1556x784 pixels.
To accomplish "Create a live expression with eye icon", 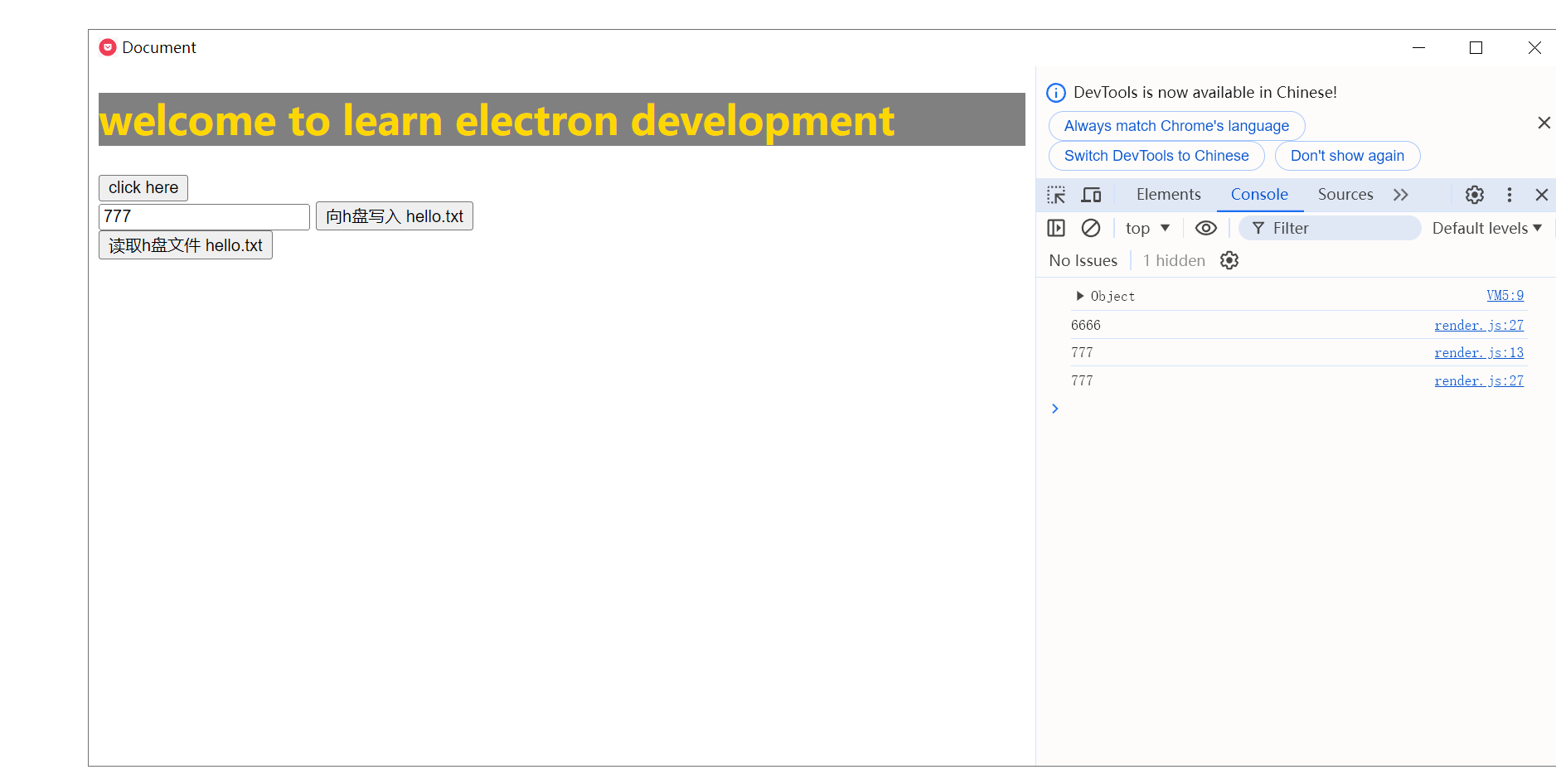I will pyautogui.click(x=1206, y=228).
